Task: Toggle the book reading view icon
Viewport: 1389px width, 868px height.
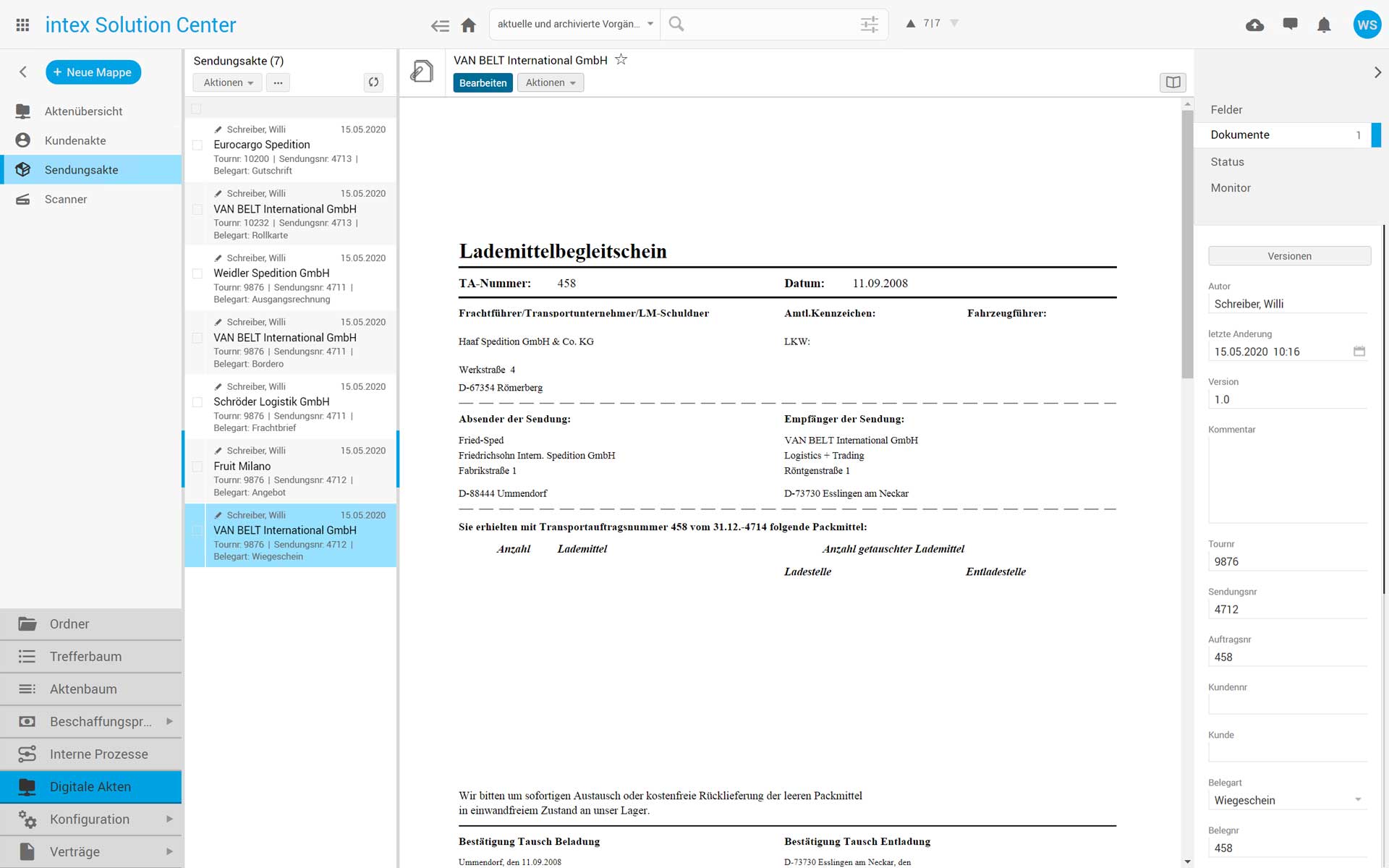Action: [x=1173, y=82]
